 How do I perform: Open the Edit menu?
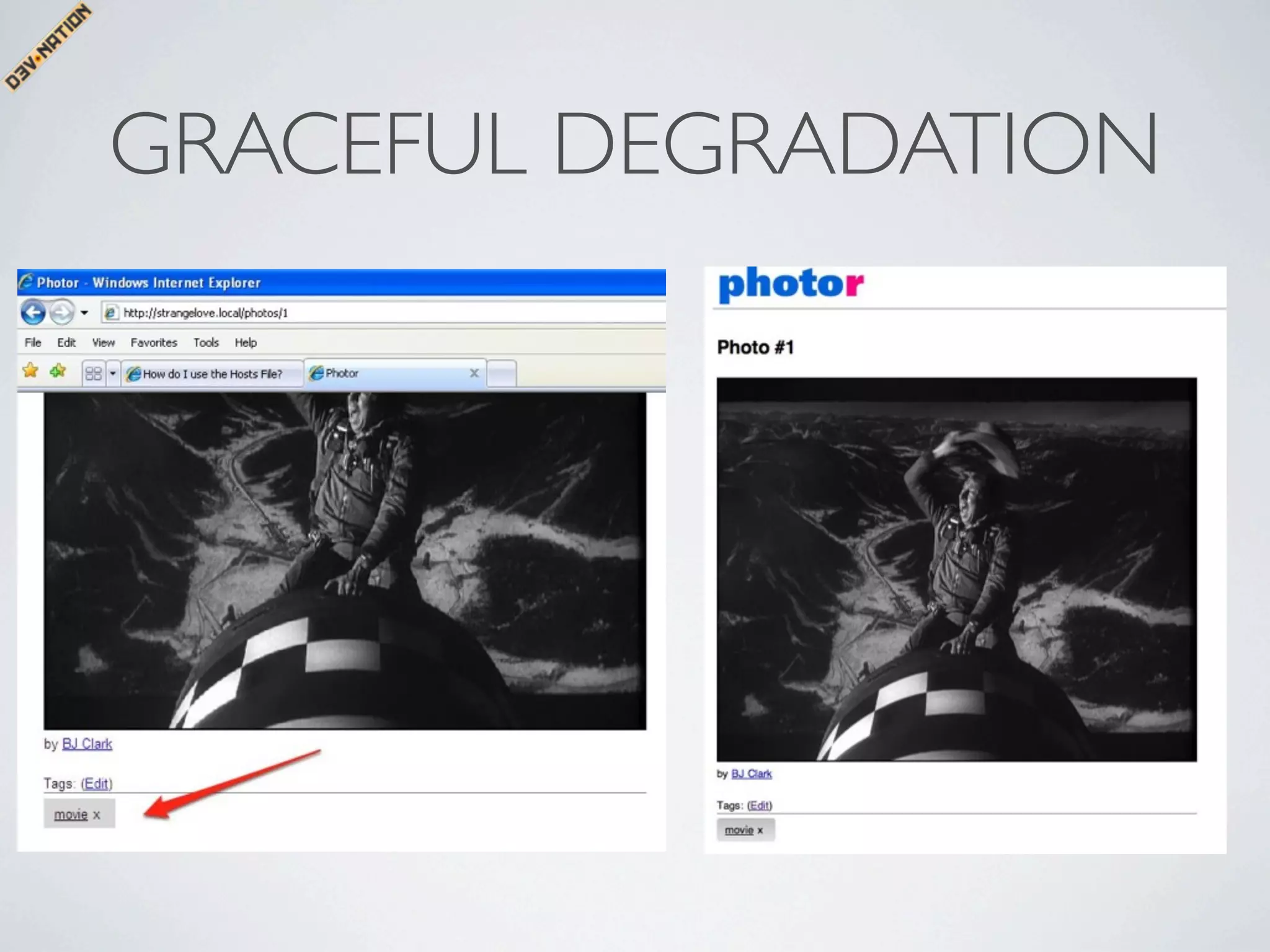tap(66, 343)
